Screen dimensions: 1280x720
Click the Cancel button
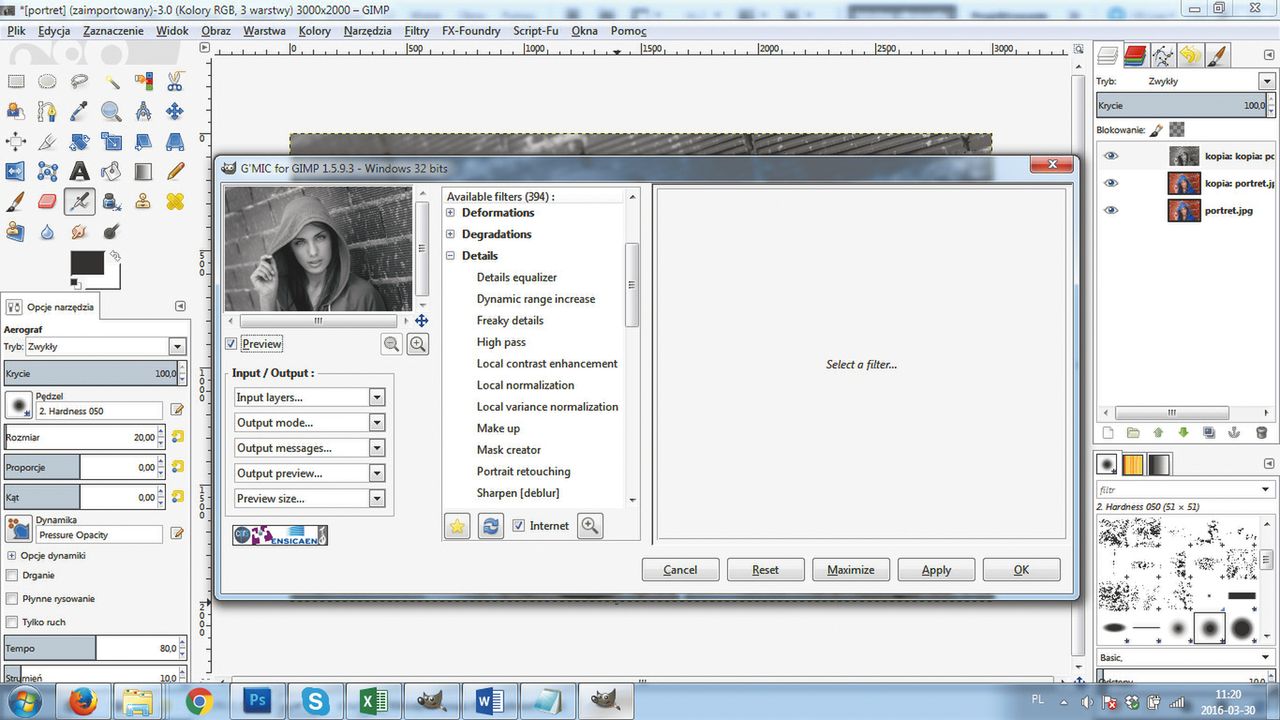pyautogui.click(x=680, y=569)
